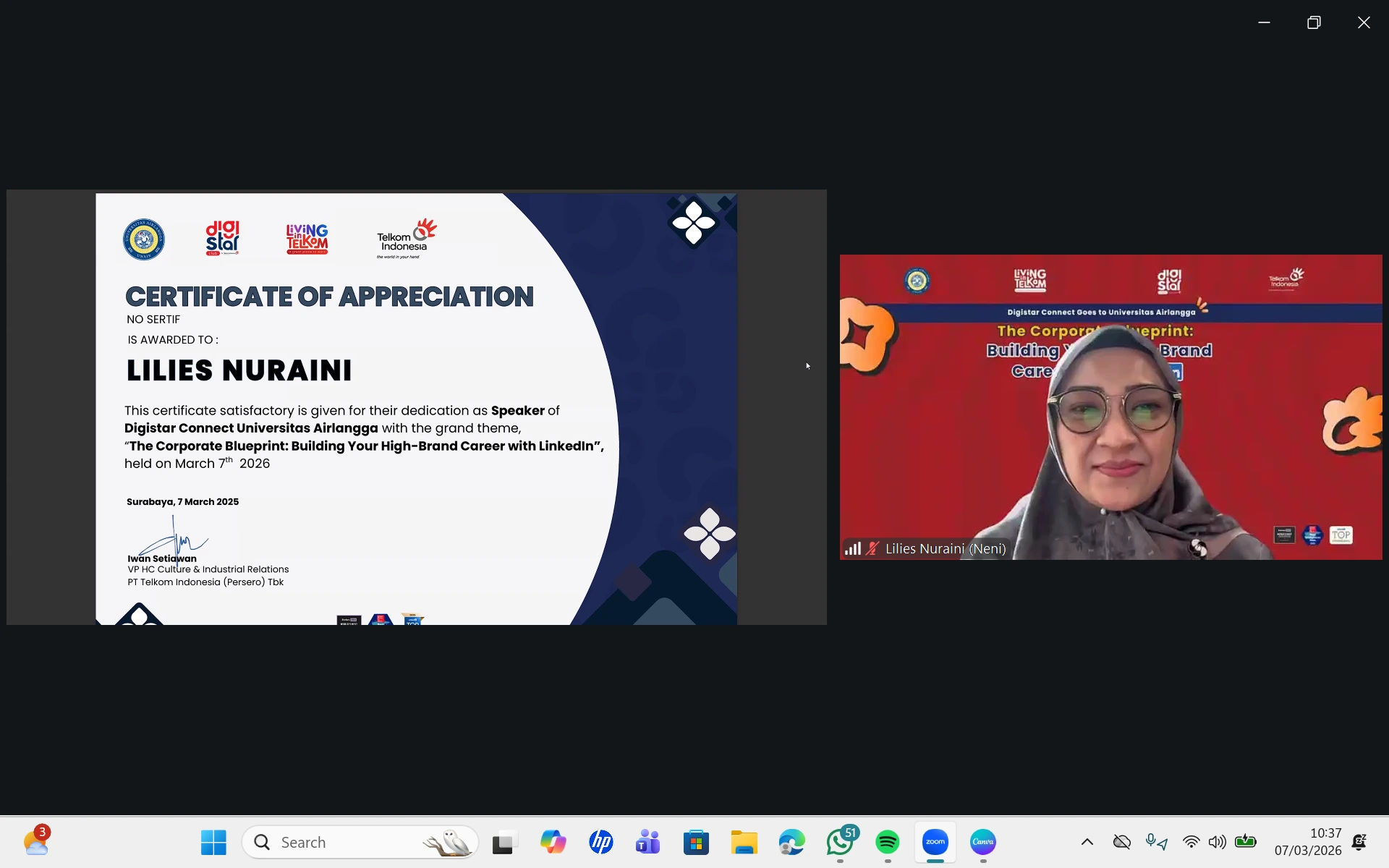Click the Living in Telkom logo on certificate
The height and width of the screenshot is (868, 1389).
point(307,239)
